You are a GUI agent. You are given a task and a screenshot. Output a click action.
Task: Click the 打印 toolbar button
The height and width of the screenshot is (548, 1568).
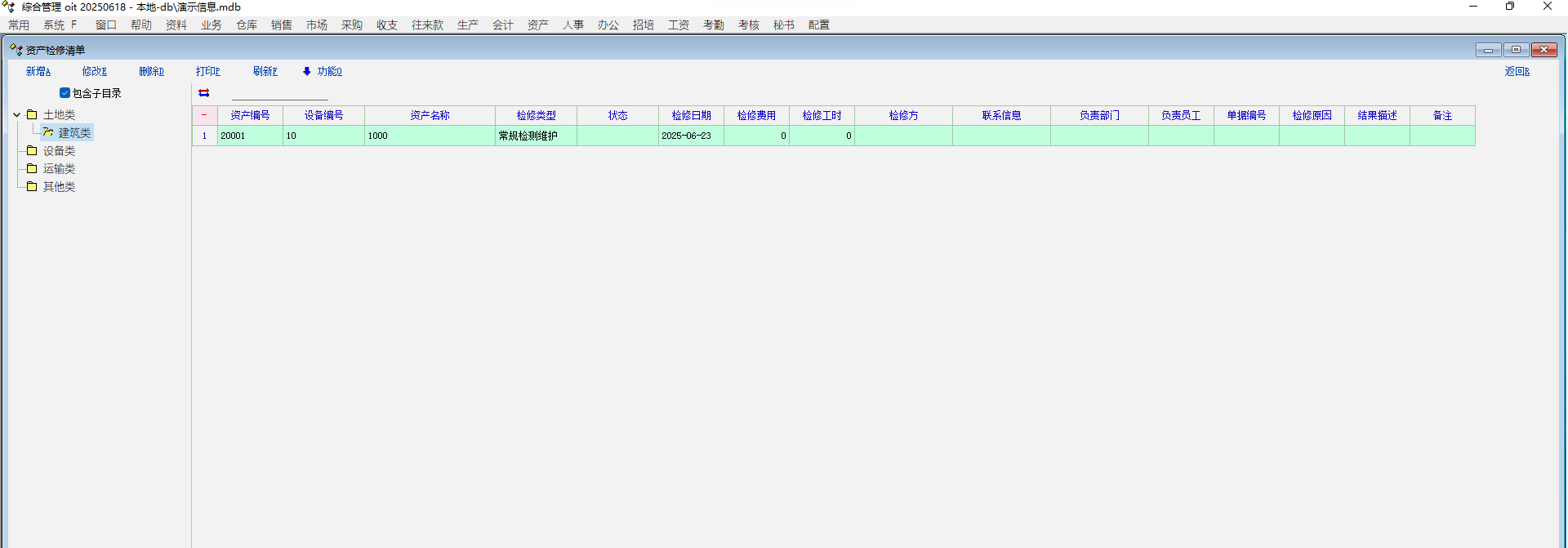click(207, 72)
